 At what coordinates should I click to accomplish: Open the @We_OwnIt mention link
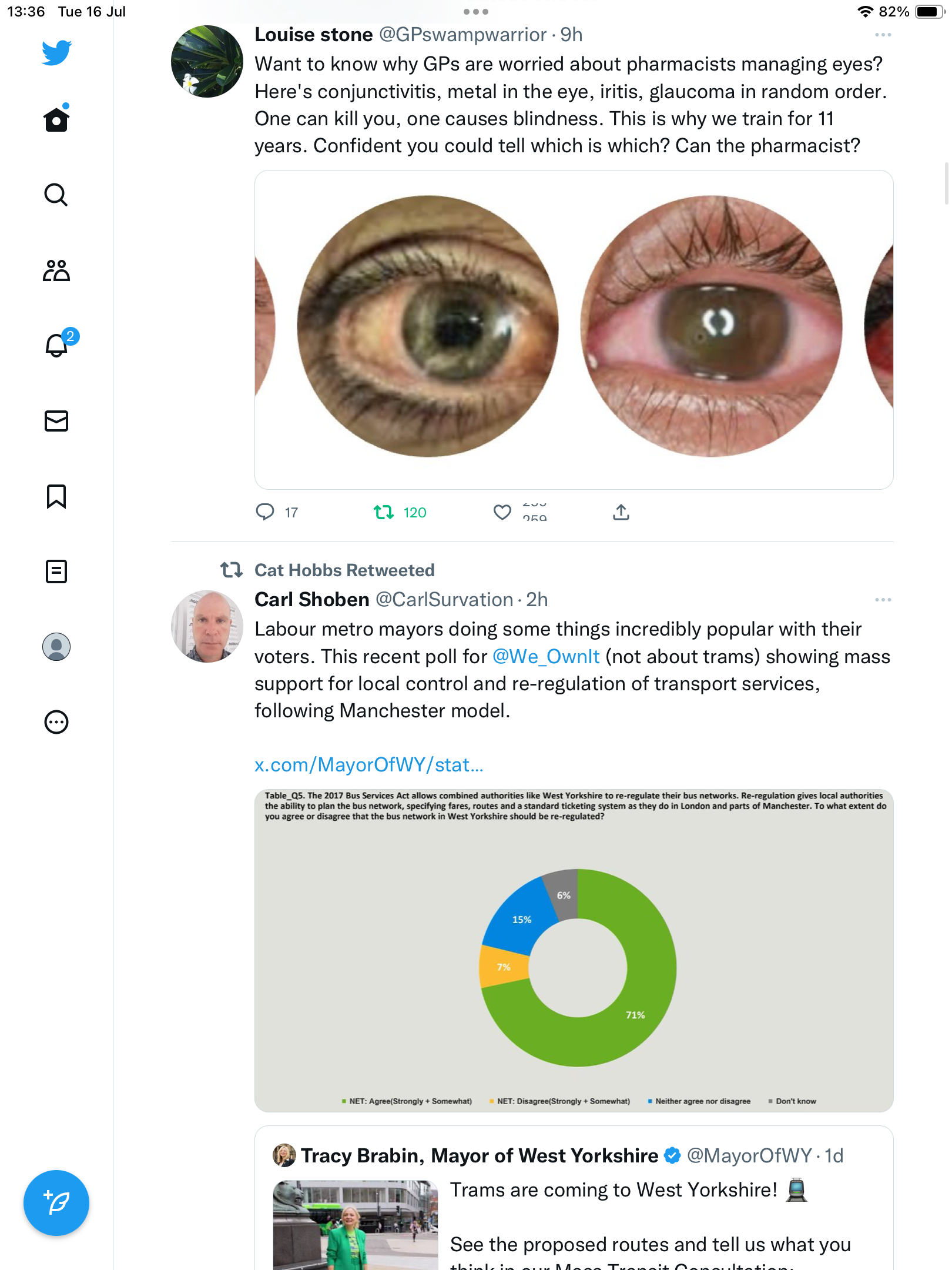pyautogui.click(x=546, y=657)
